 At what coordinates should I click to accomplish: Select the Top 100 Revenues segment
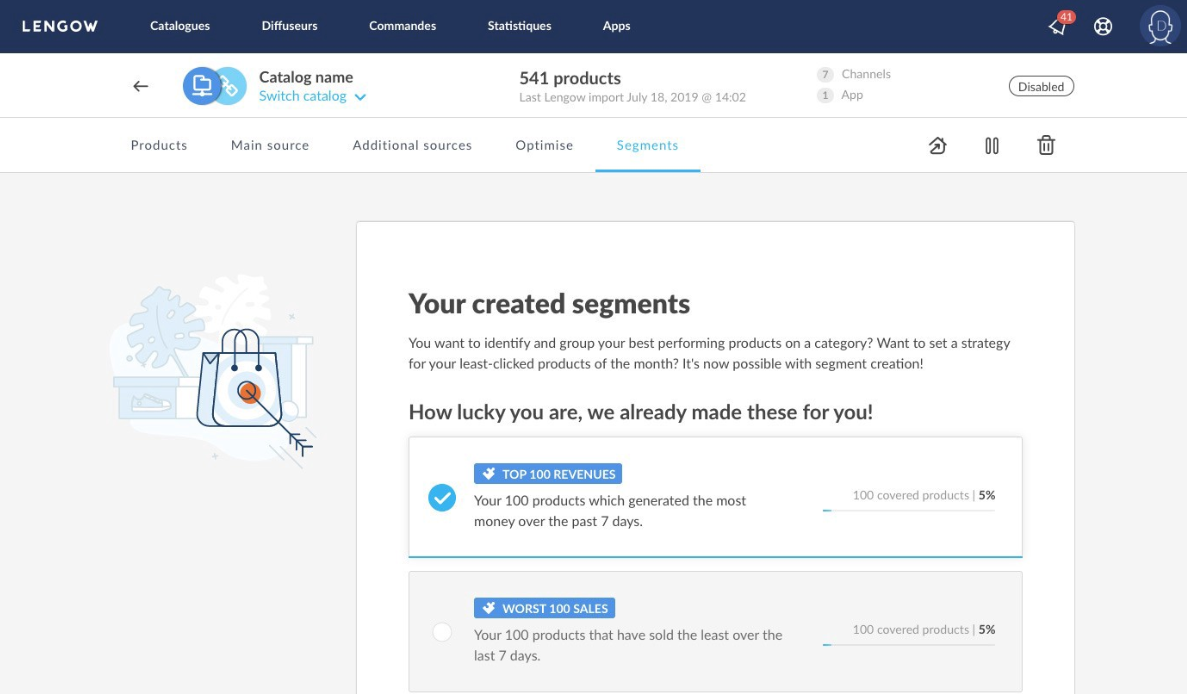(442, 497)
